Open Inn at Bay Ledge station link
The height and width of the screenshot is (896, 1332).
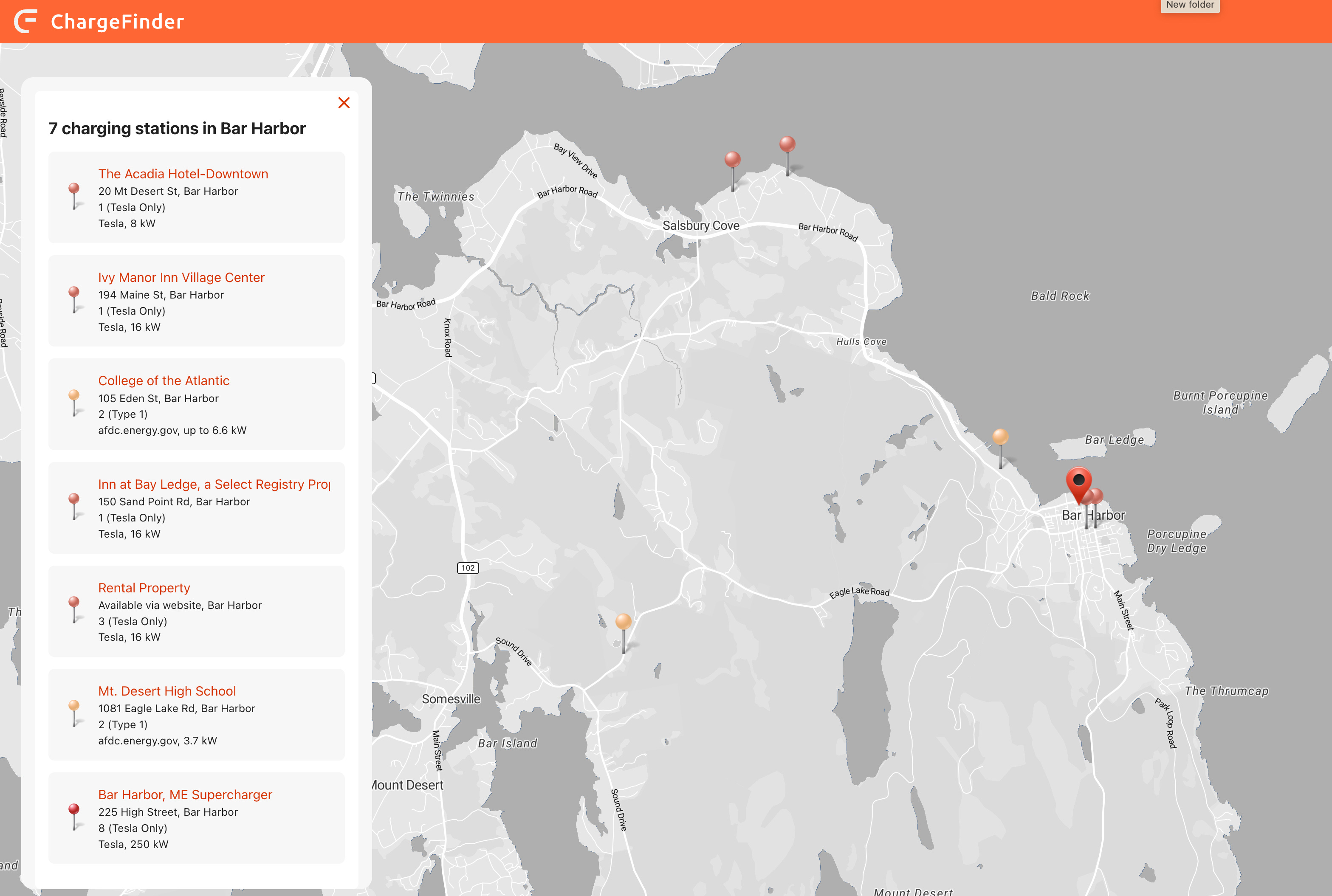point(214,484)
